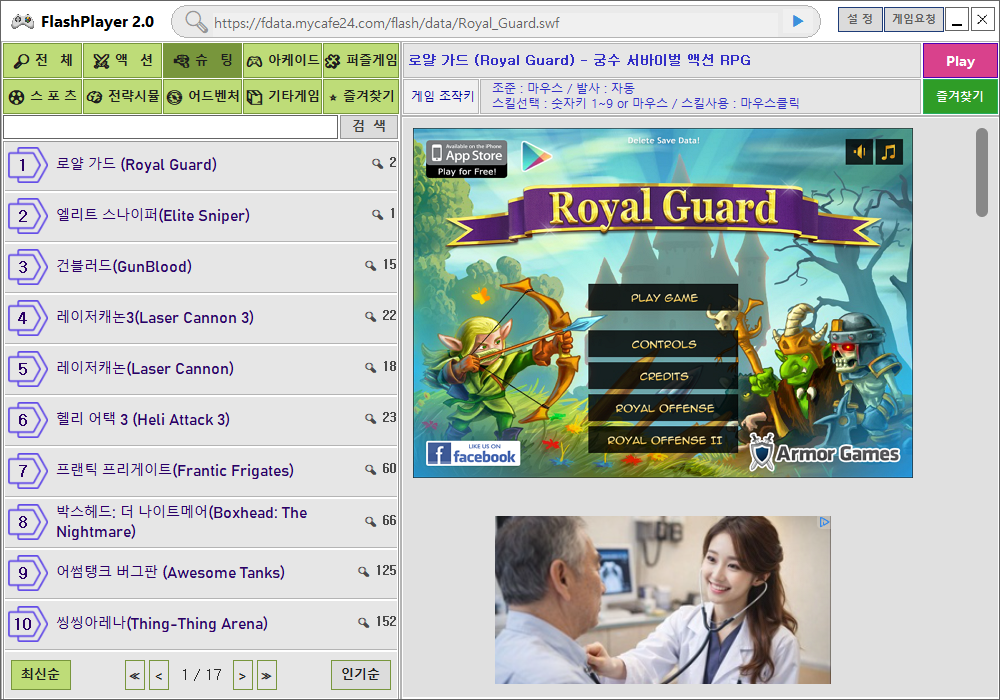Click the pink Play button
This screenshot has width=1000, height=700.
[960, 61]
